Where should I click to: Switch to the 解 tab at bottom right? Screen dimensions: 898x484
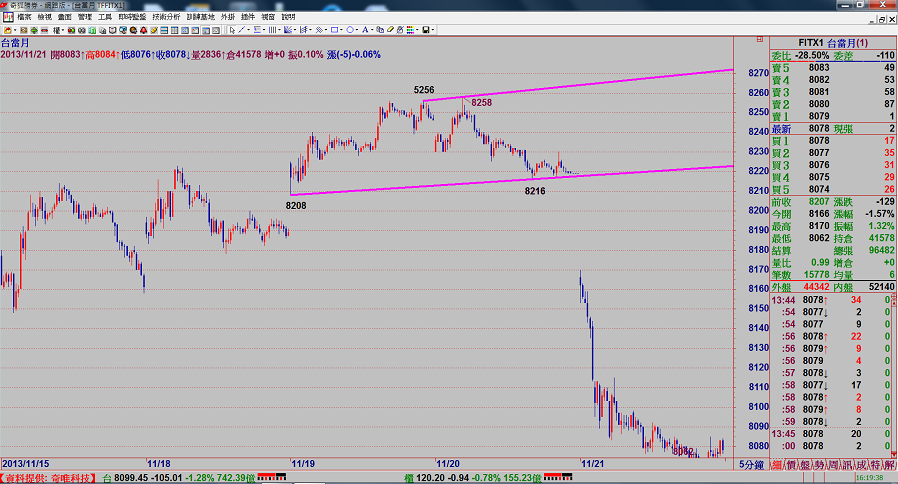click(890, 465)
